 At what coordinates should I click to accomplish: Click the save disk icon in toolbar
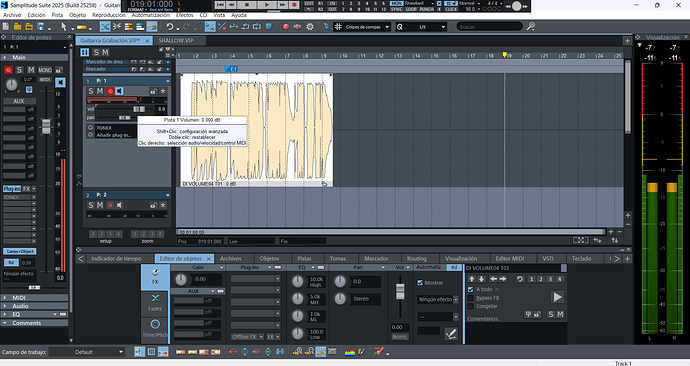pos(40,27)
